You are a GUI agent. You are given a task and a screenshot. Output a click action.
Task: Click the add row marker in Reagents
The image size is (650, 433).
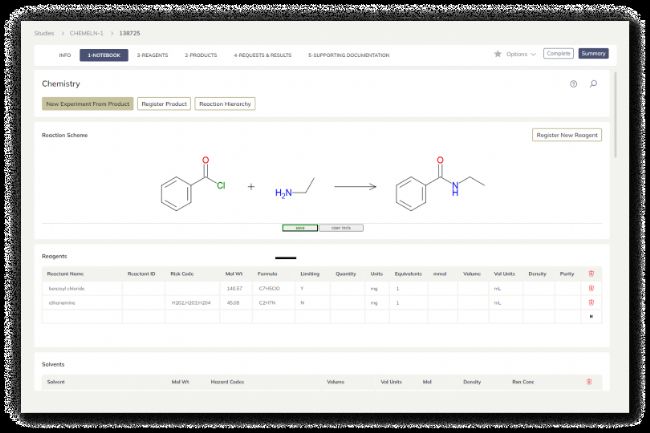pos(591,316)
